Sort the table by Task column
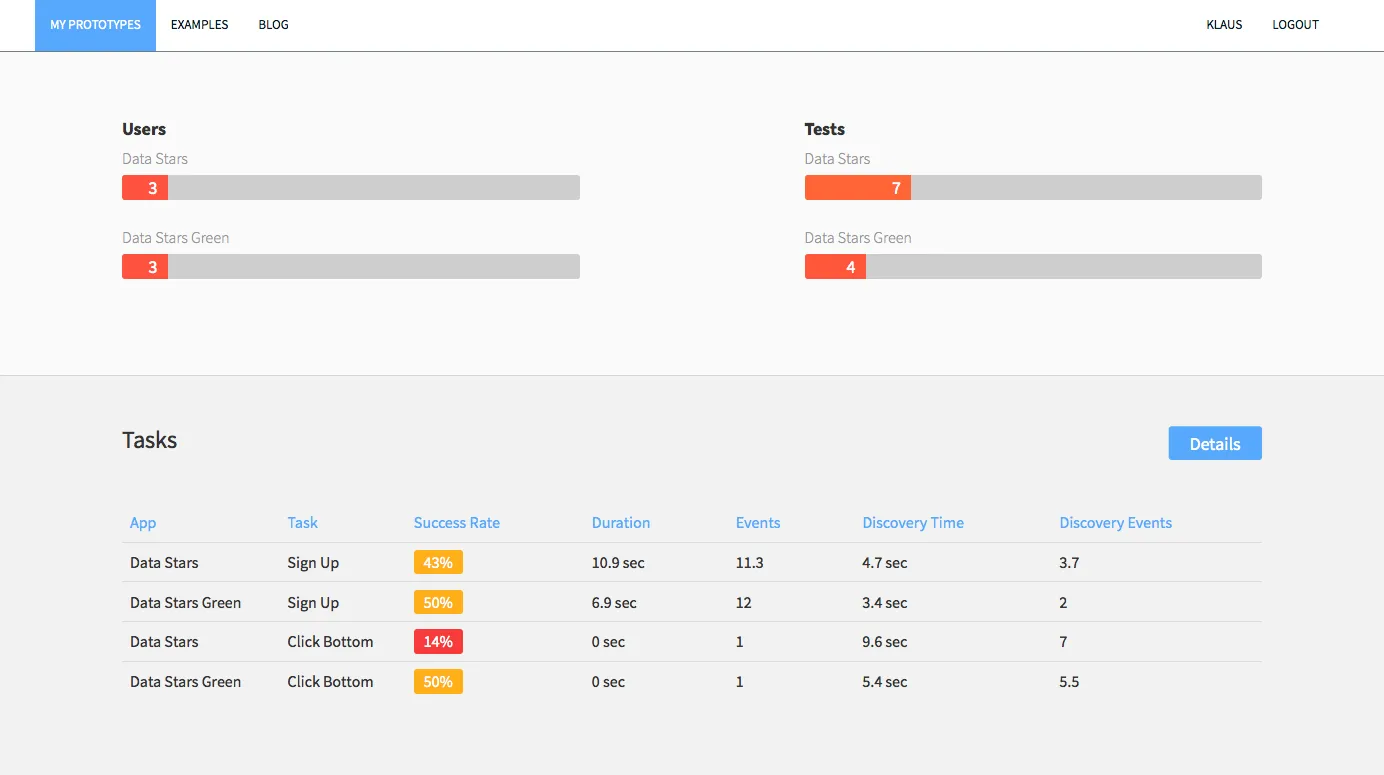This screenshot has width=1384, height=775. click(302, 522)
